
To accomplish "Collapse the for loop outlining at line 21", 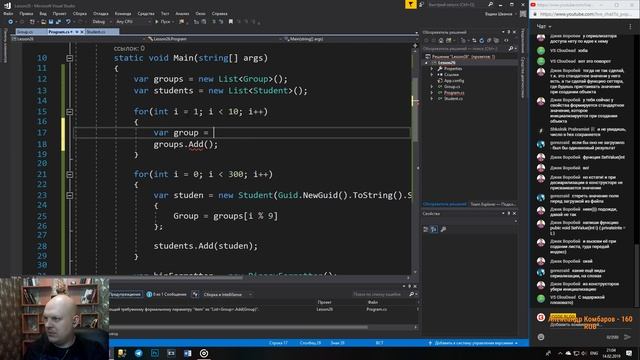I will [x=69, y=175].
